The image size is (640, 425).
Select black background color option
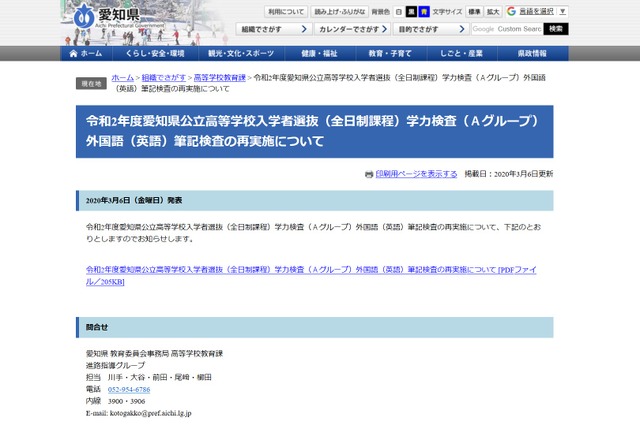coord(411,11)
